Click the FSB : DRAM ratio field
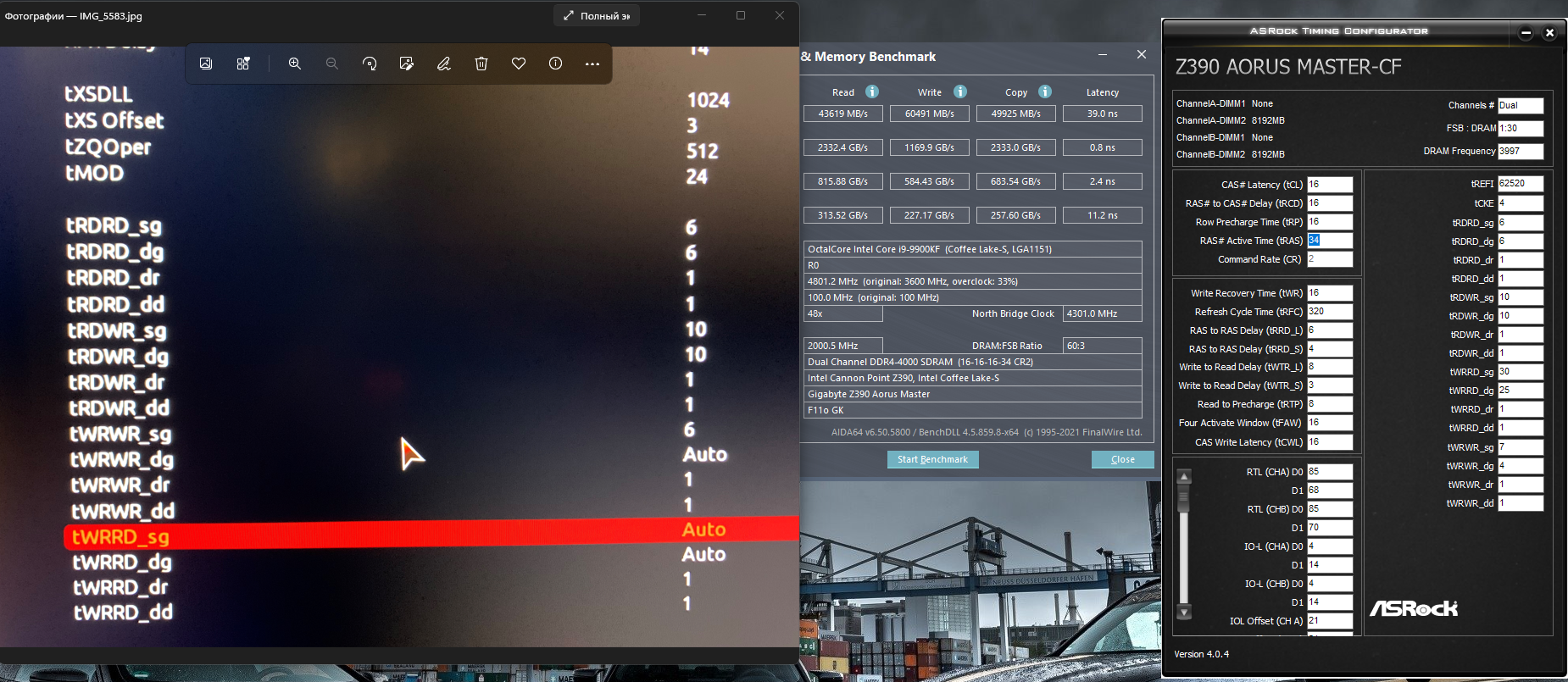 [1521, 129]
